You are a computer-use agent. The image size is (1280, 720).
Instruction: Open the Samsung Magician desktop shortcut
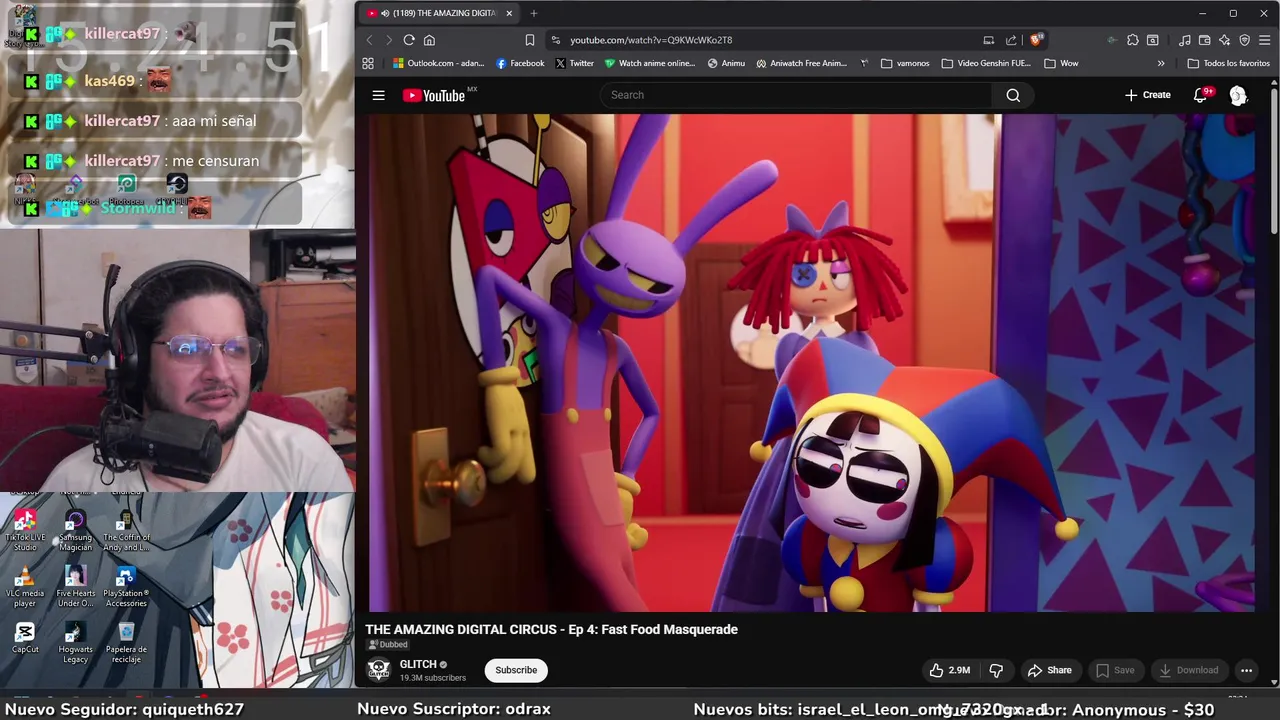[x=75, y=530]
